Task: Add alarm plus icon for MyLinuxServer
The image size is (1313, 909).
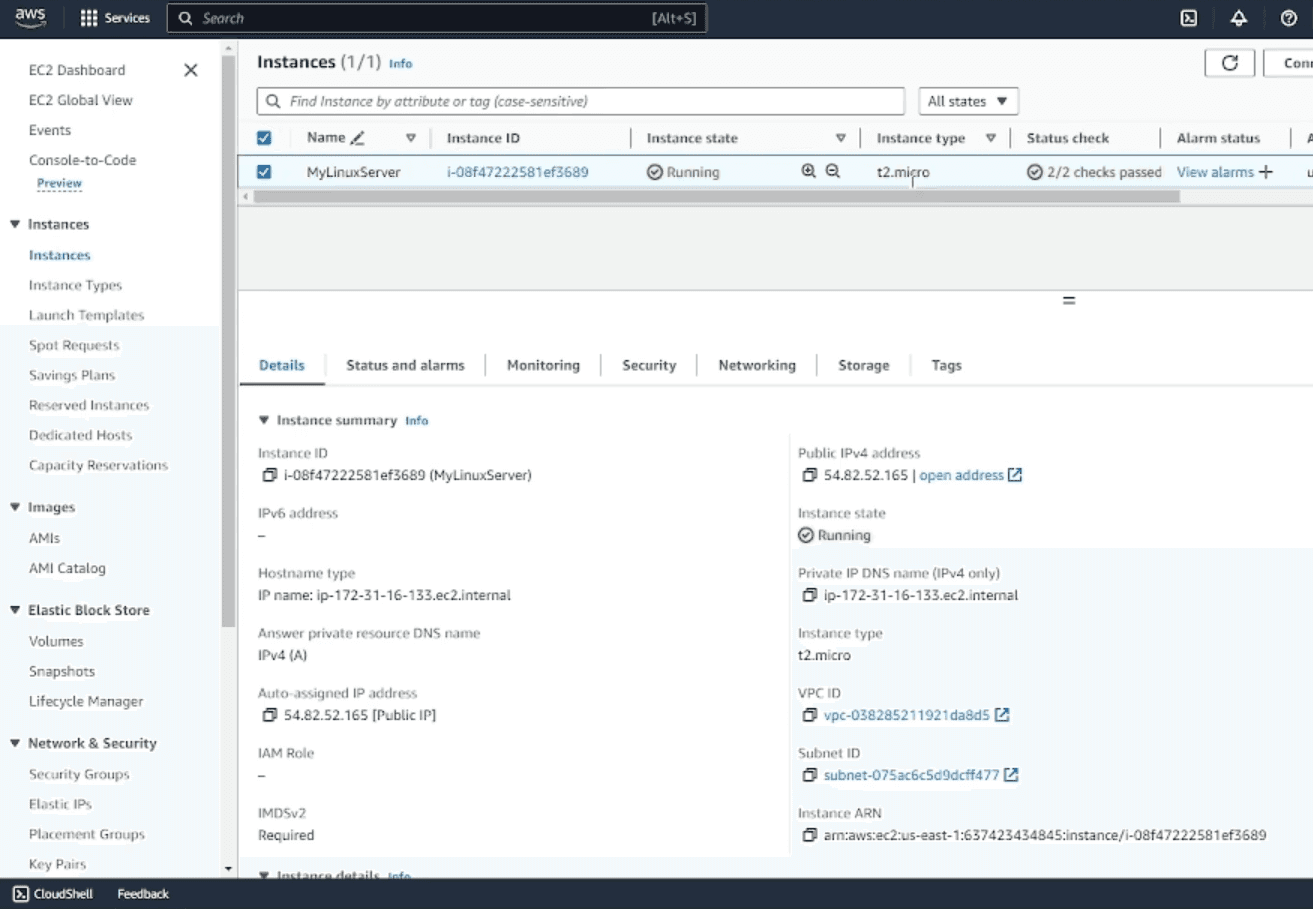Action: point(1266,172)
